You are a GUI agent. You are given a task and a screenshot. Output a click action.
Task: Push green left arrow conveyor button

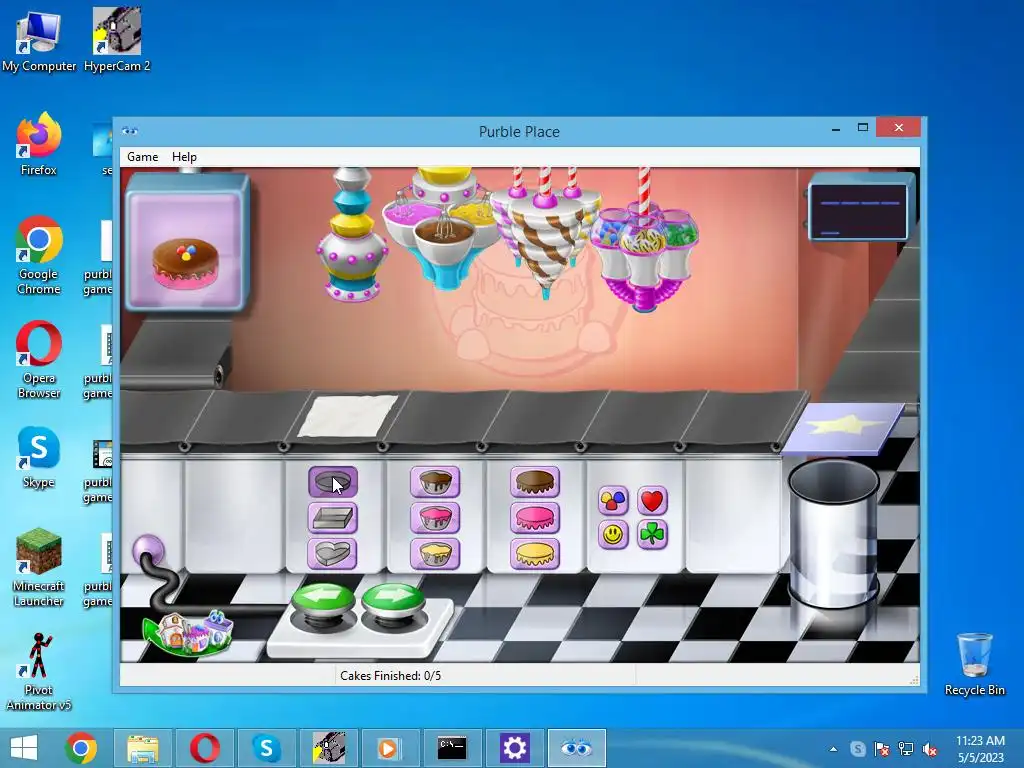tap(323, 600)
